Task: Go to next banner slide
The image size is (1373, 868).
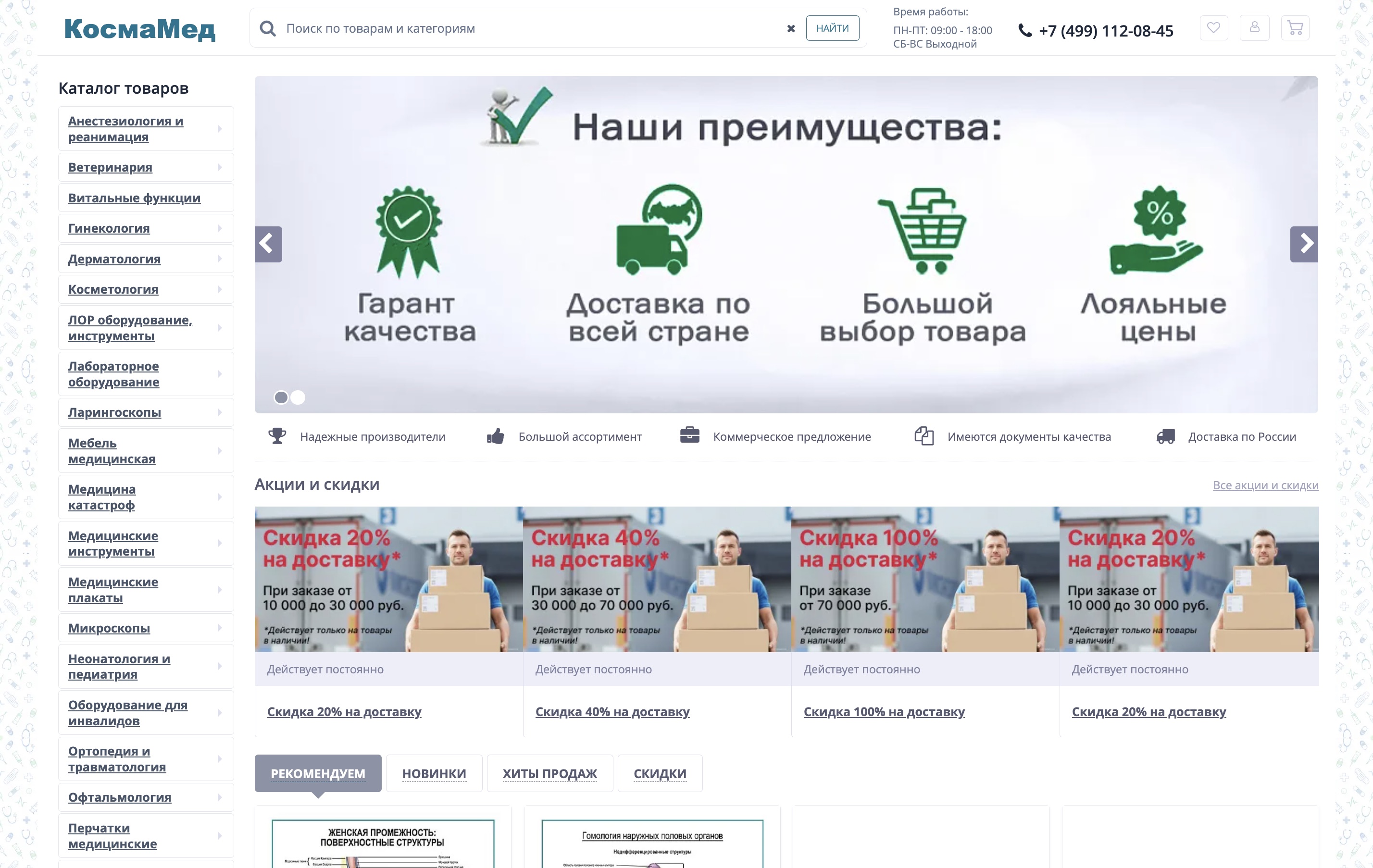Action: pos(1303,244)
